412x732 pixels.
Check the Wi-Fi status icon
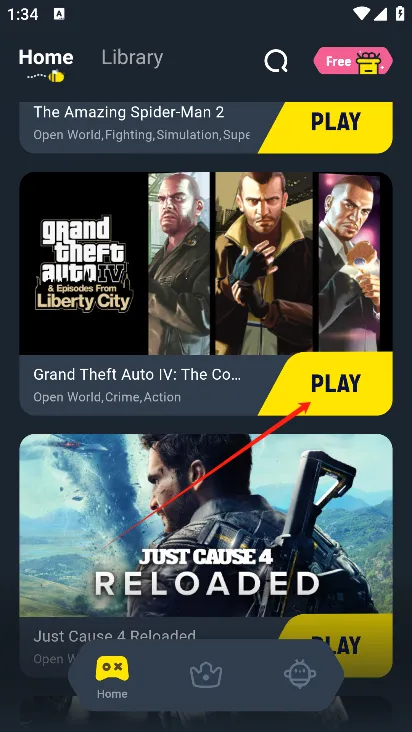(361, 14)
